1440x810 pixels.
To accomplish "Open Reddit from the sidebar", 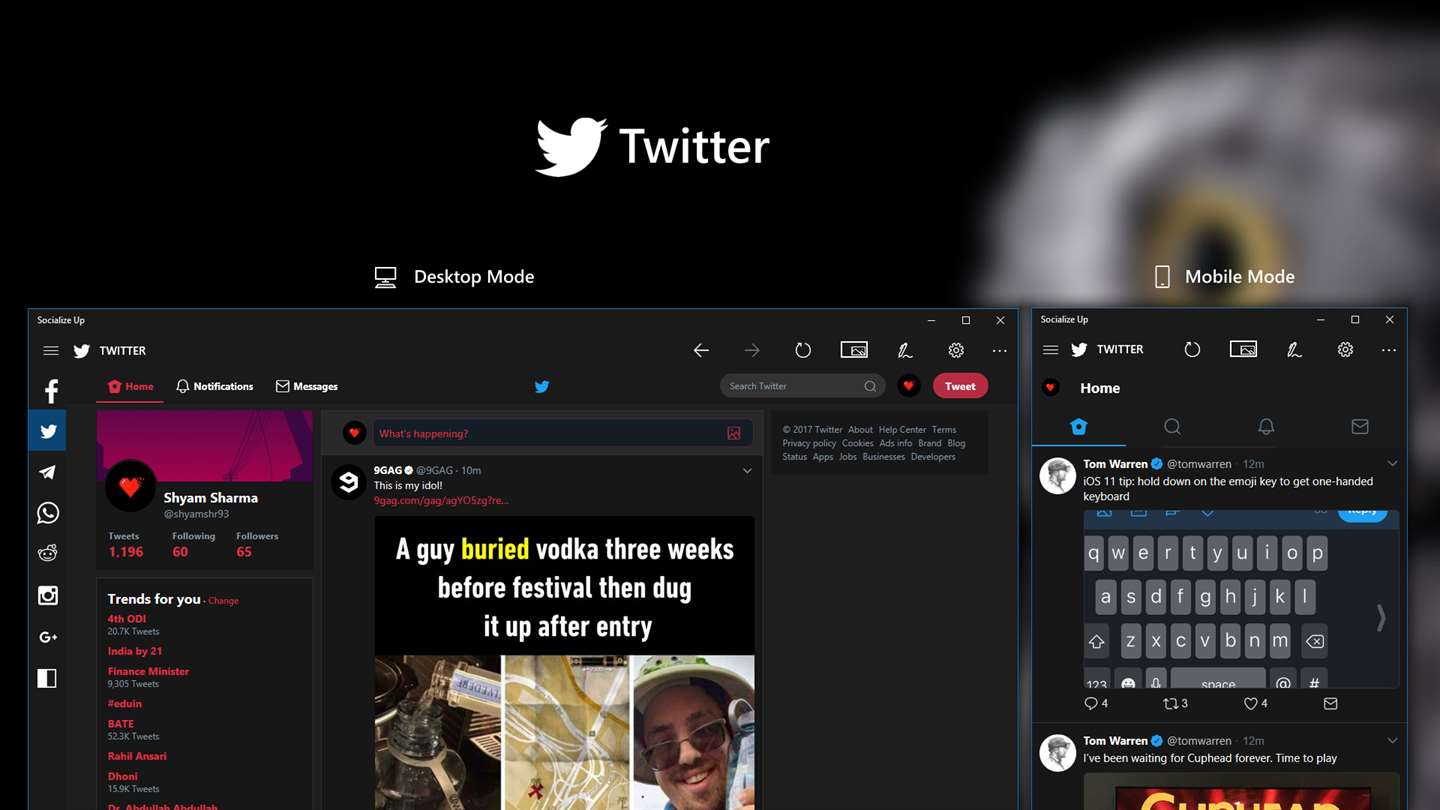I will (x=47, y=553).
